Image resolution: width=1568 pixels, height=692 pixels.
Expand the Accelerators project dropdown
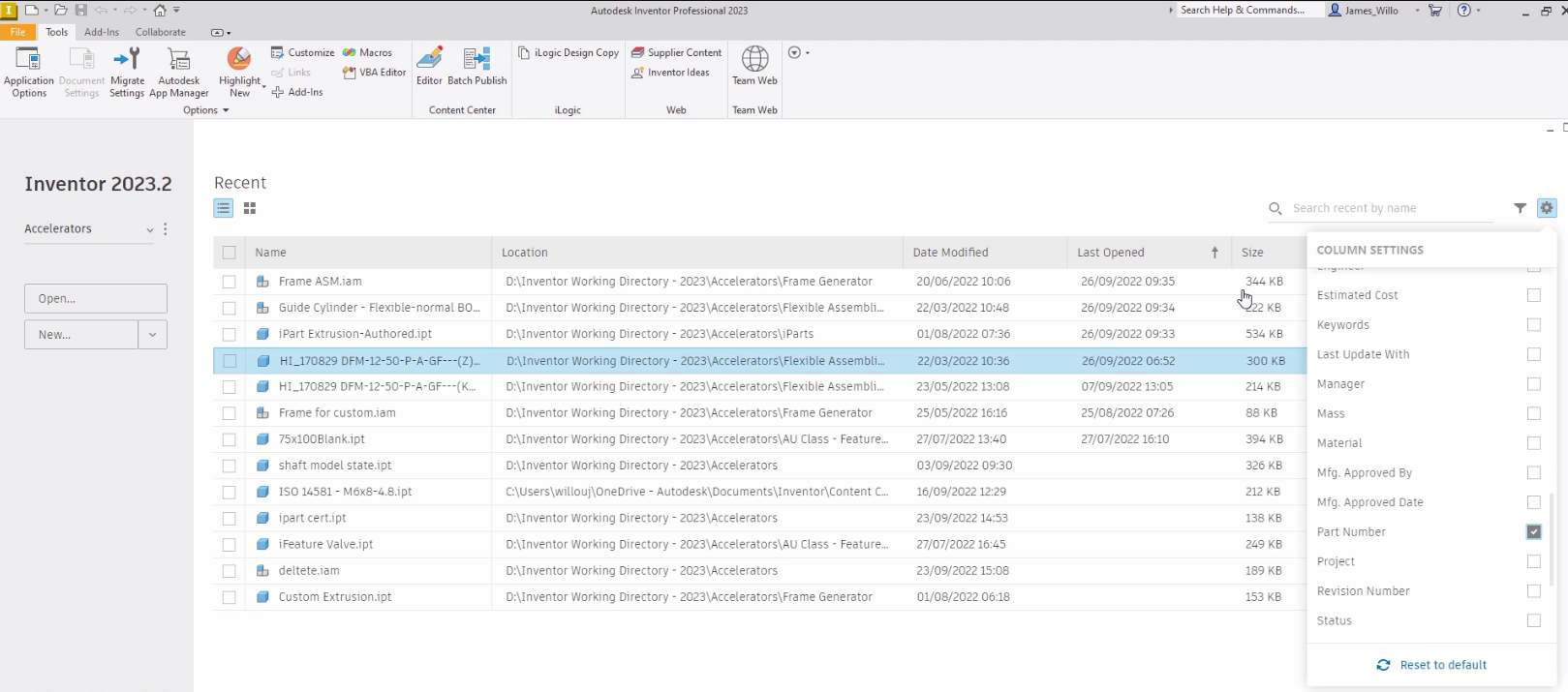coord(149,230)
